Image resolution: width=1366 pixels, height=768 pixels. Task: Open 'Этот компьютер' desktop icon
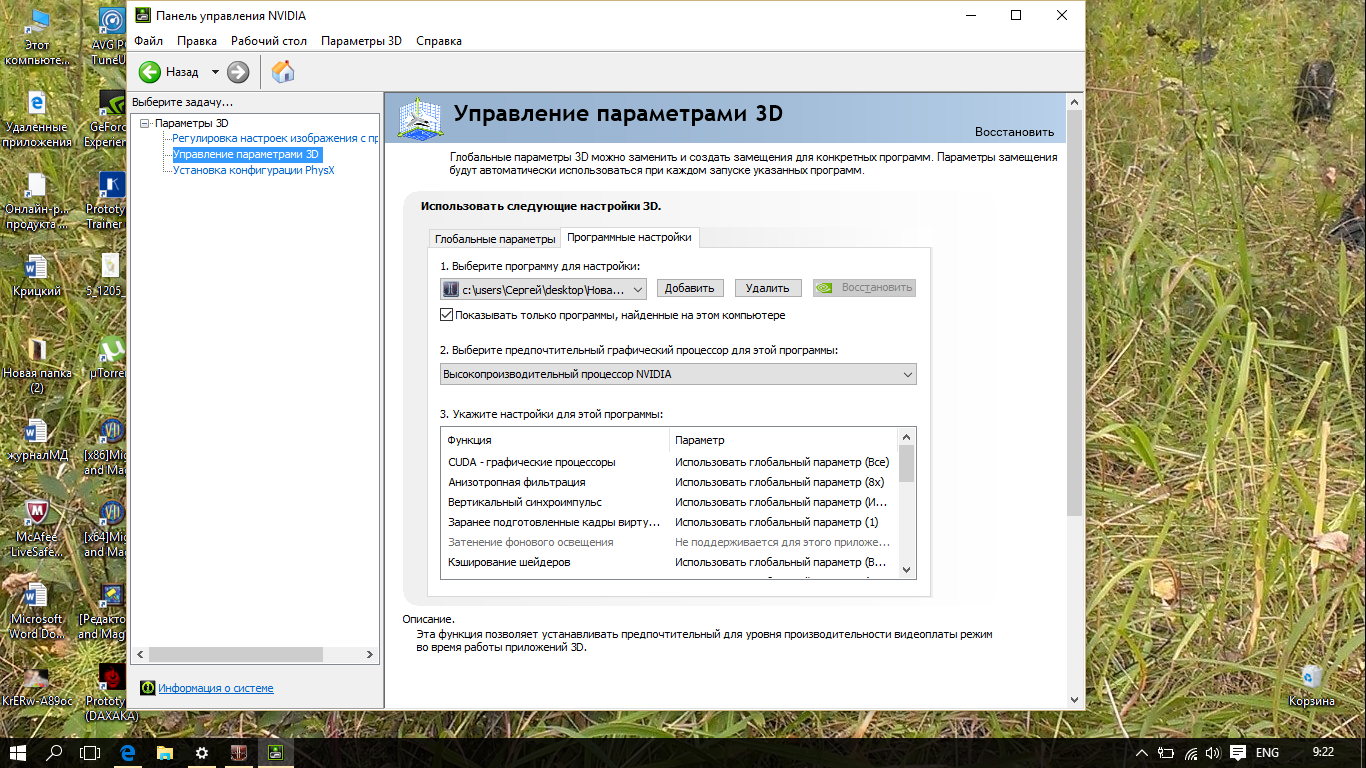[x=37, y=38]
